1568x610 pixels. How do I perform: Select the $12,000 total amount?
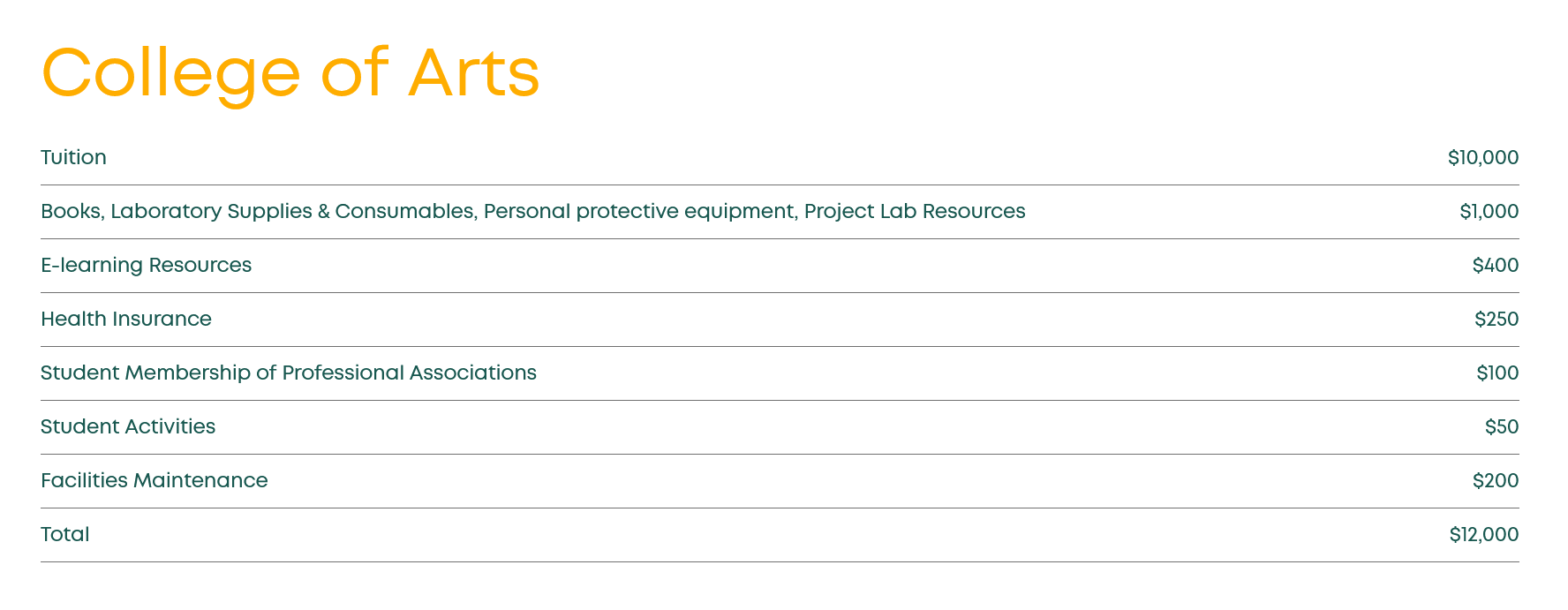1483,535
